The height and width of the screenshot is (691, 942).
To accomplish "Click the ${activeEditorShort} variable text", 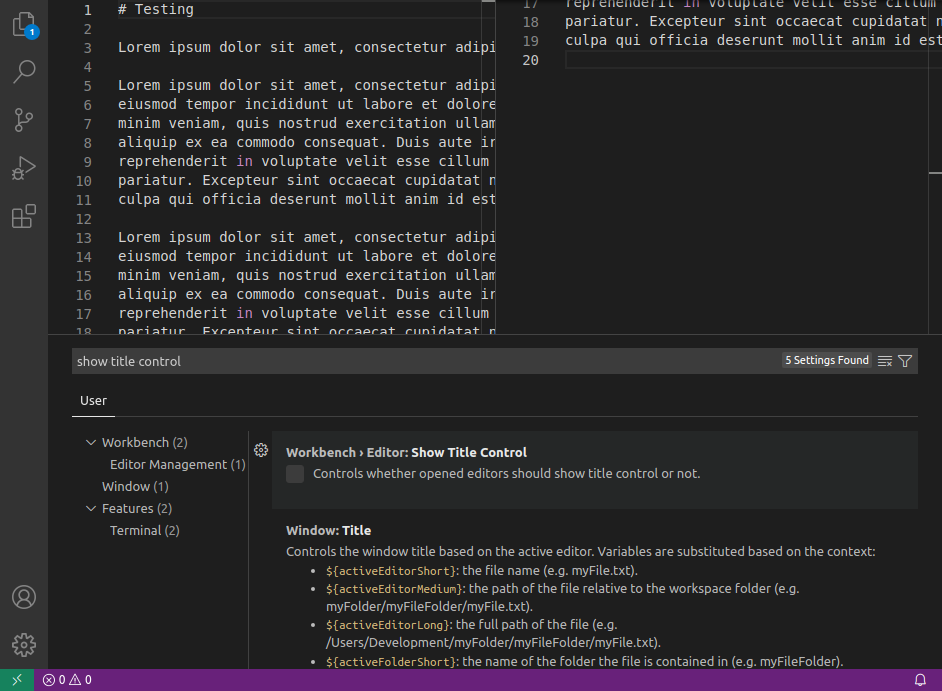I will pyautogui.click(x=391, y=571).
